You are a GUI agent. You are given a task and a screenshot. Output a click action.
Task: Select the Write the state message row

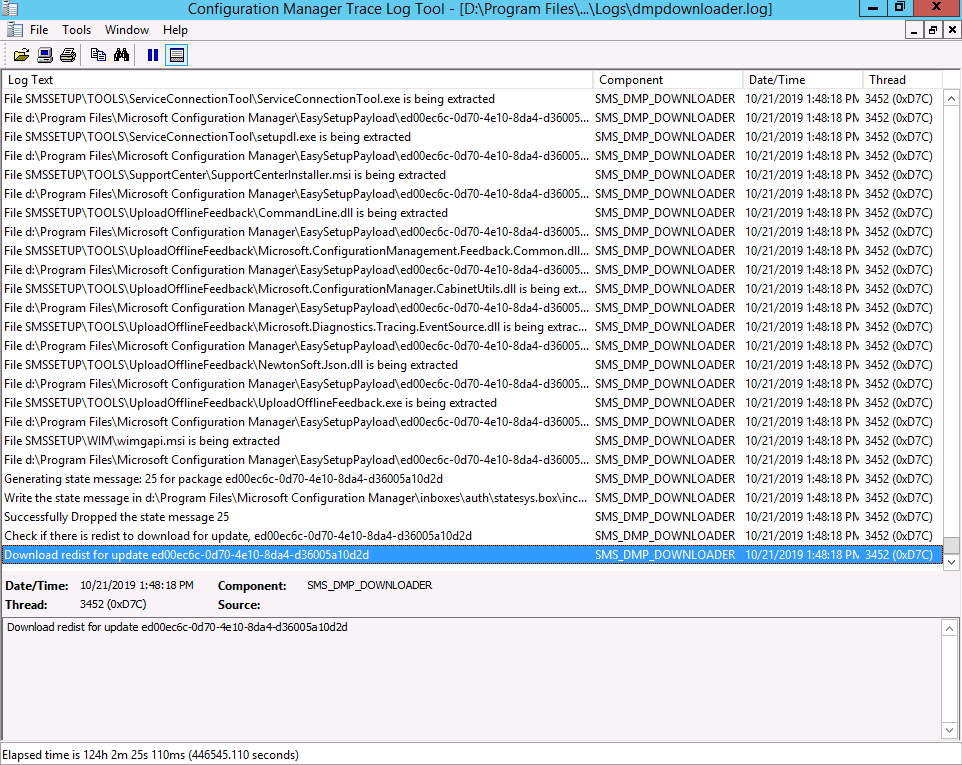pos(472,498)
